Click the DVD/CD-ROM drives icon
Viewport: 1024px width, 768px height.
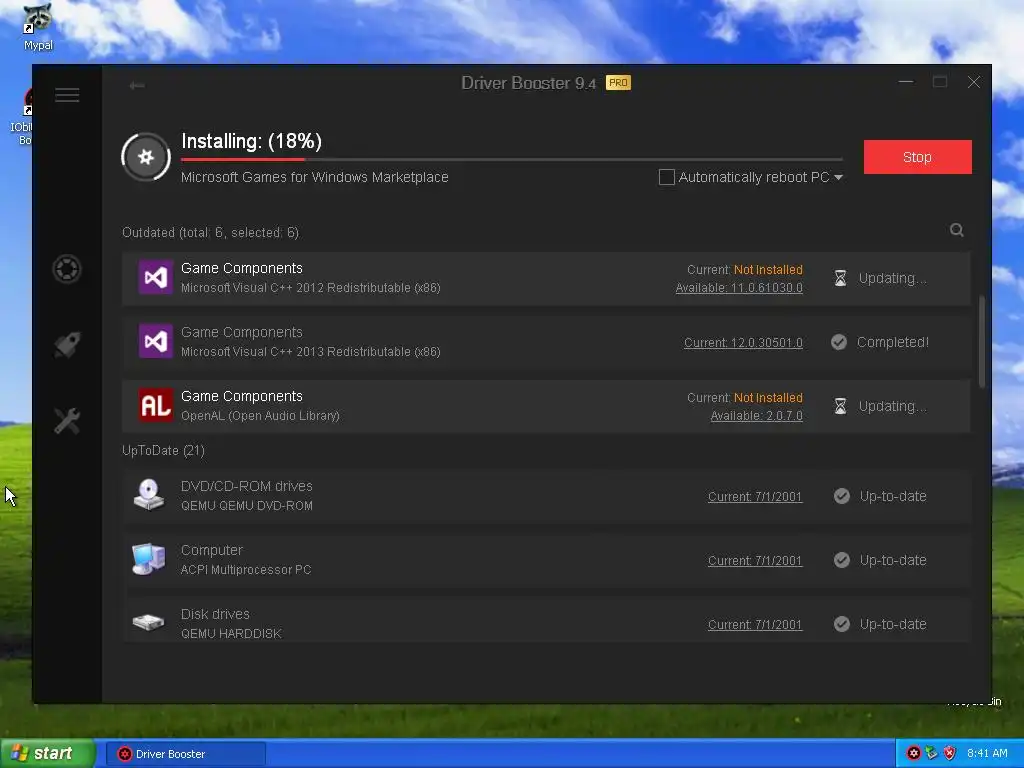[149, 494]
